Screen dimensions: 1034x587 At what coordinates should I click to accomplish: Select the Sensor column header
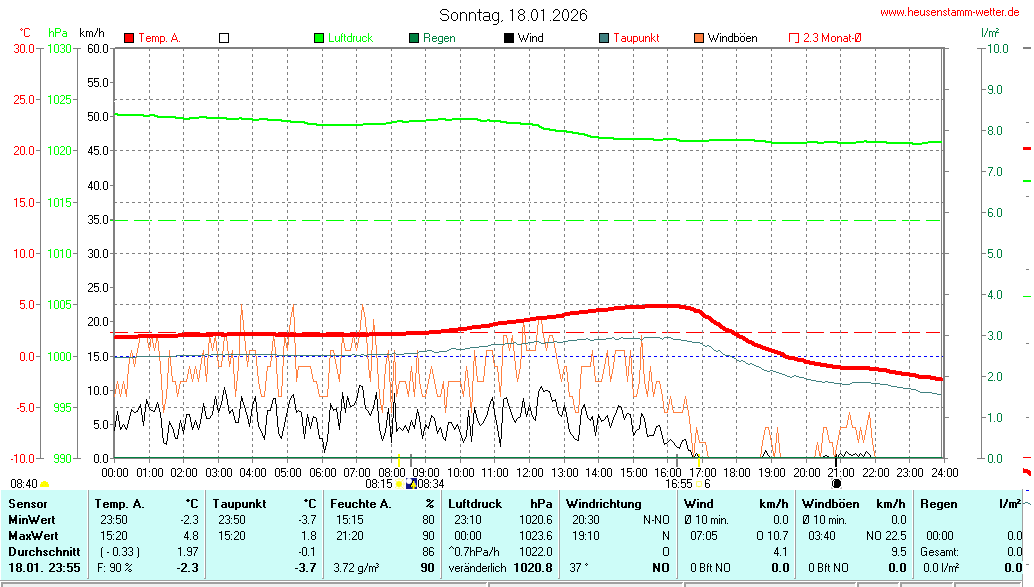pos(28,504)
